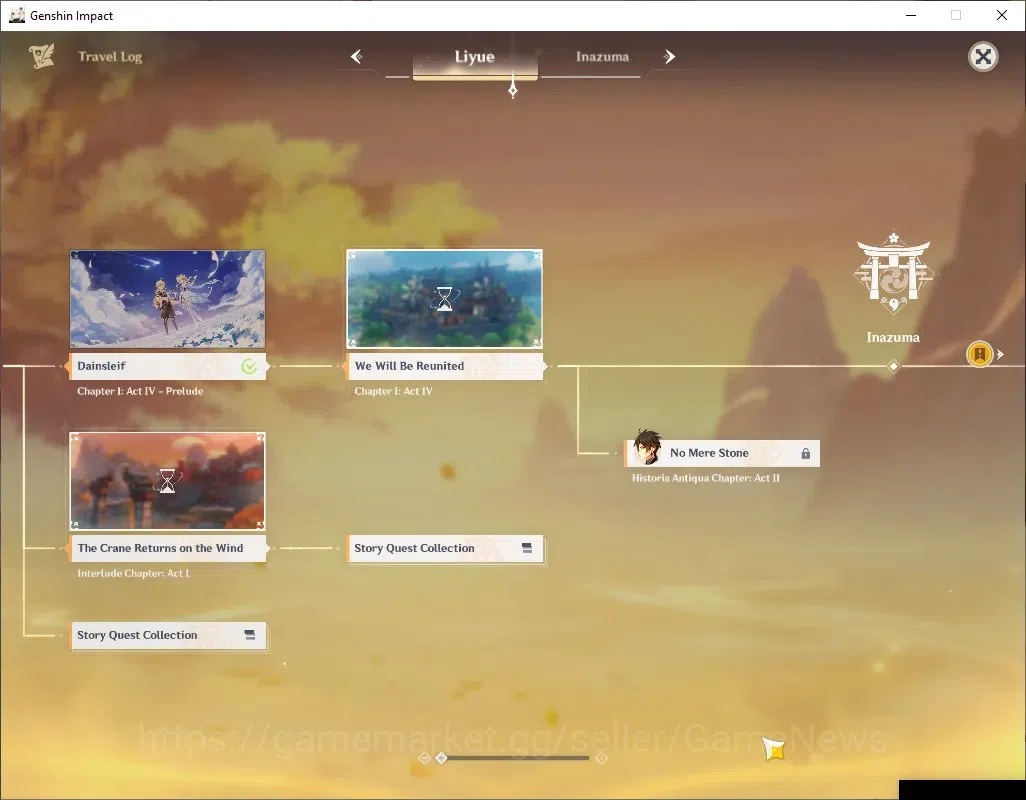Select the Liyue tab

click(475, 57)
